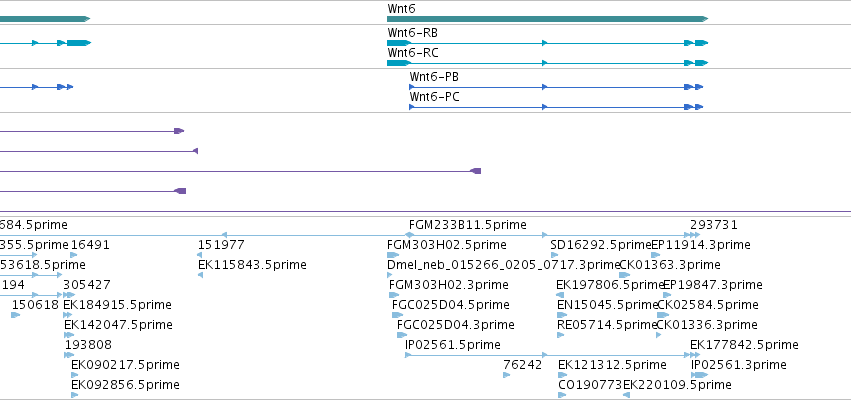851x400 pixels.
Task: Open the EK184915.5prime EST entry
Action: click(117, 304)
